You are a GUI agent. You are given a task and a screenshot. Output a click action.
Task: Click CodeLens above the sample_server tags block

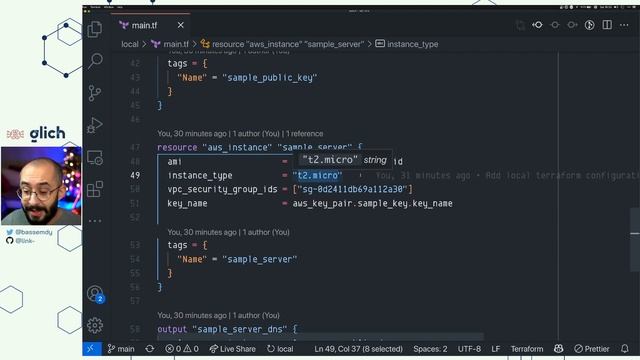click(x=228, y=232)
